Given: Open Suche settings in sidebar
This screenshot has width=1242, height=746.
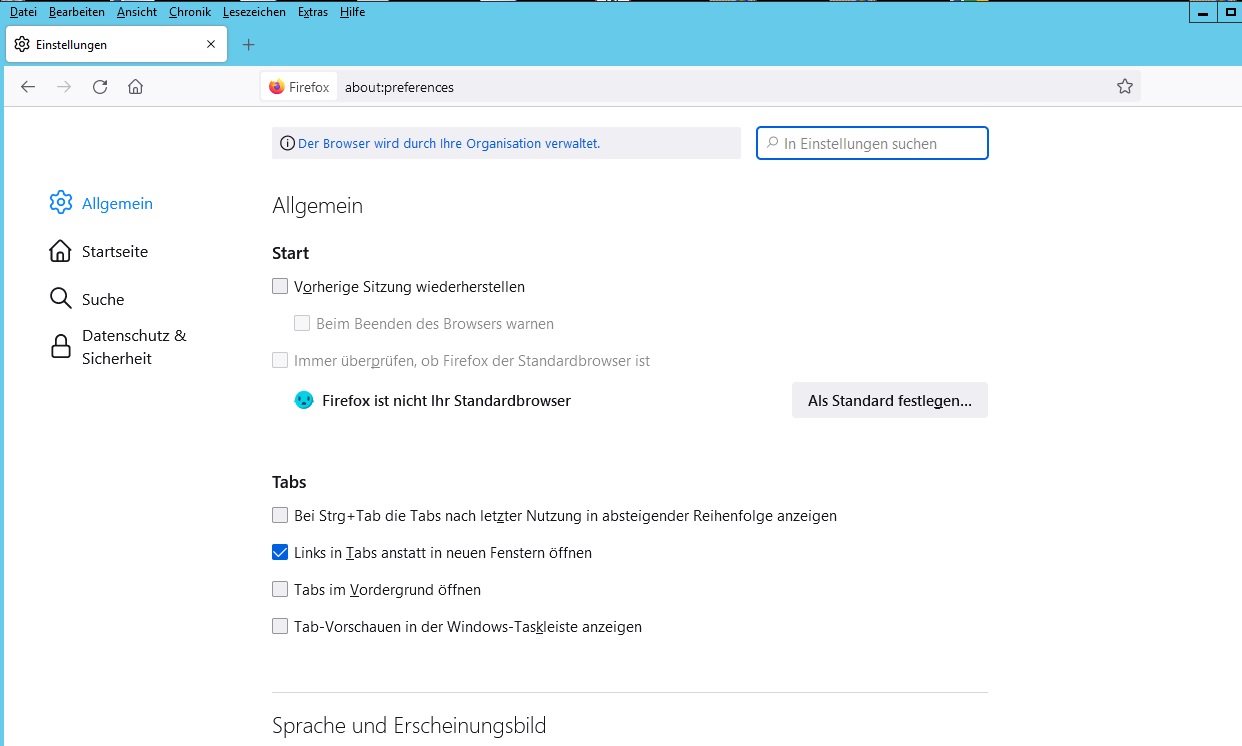Looking at the screenshot, I should point(102,300).
